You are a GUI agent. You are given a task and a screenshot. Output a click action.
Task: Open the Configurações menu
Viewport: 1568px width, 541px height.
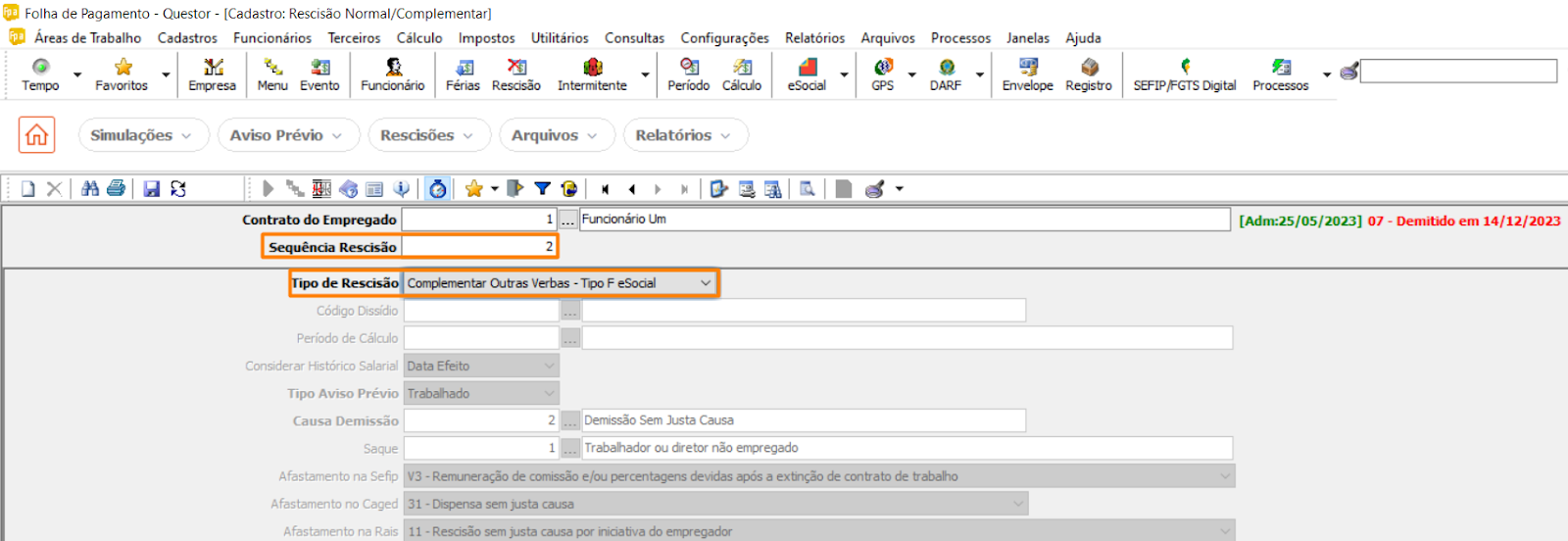coord(724,38)
